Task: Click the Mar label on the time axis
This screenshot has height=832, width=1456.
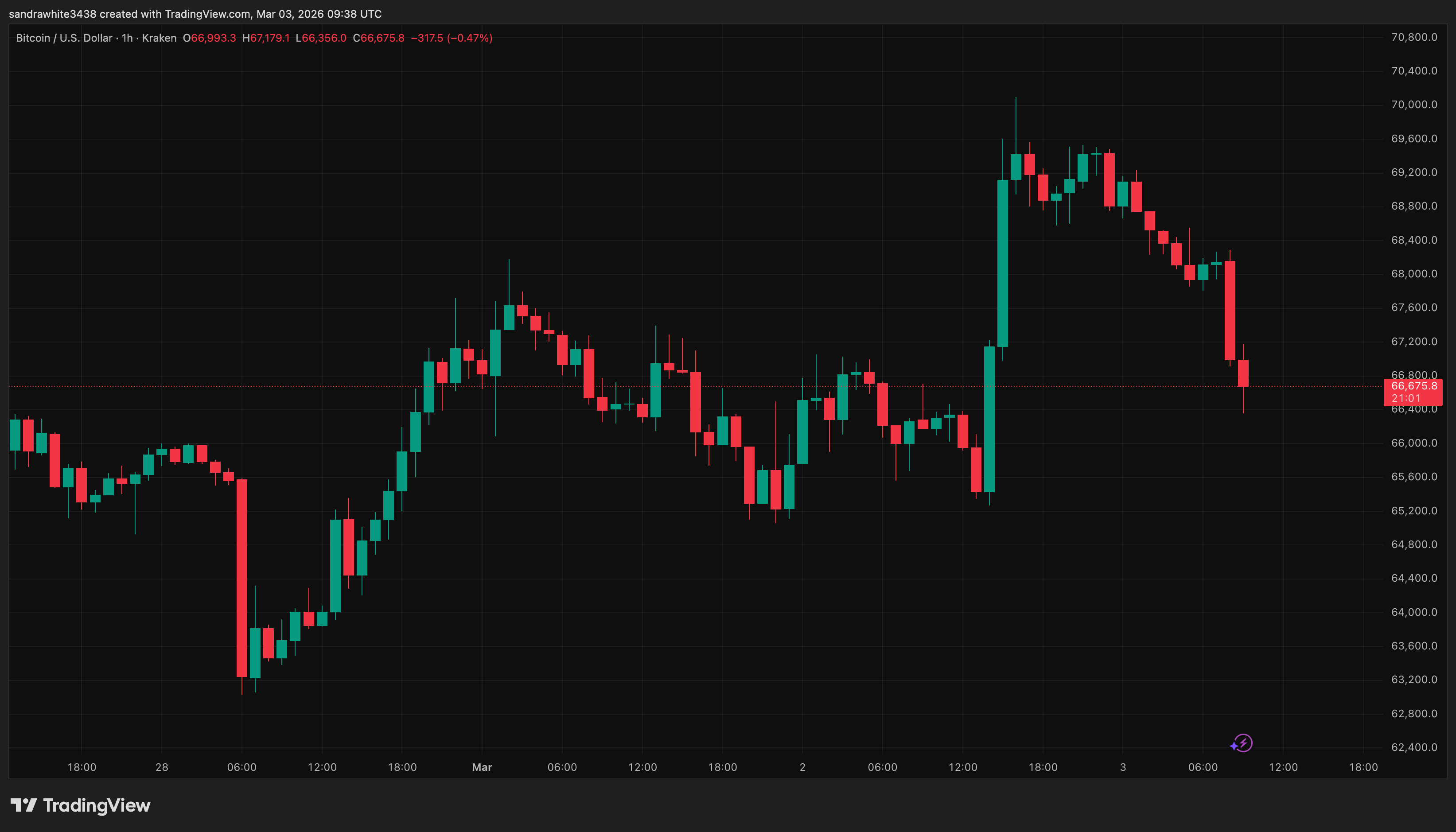Action: pos(481,767)
